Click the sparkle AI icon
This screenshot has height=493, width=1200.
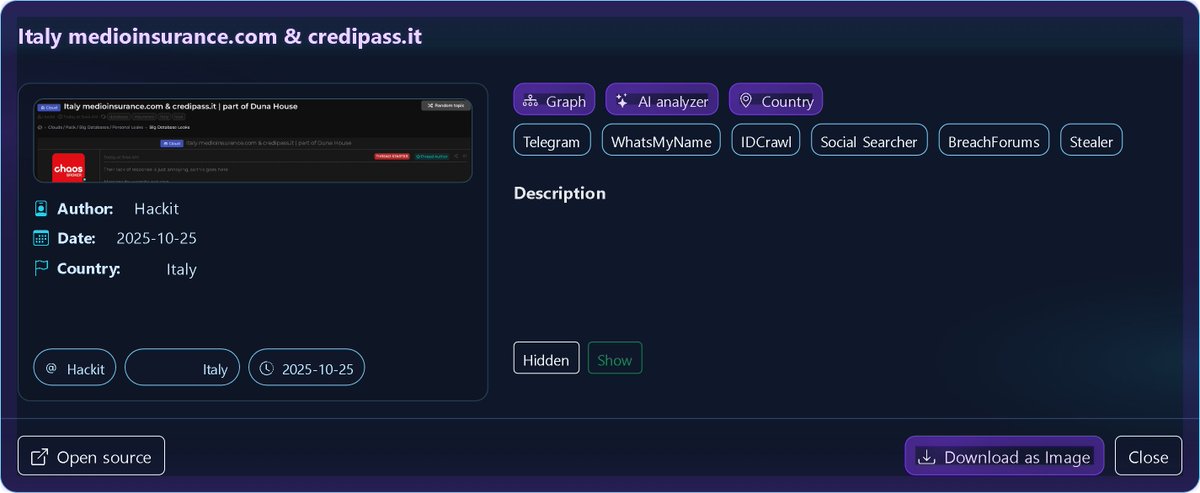[622, 101]
